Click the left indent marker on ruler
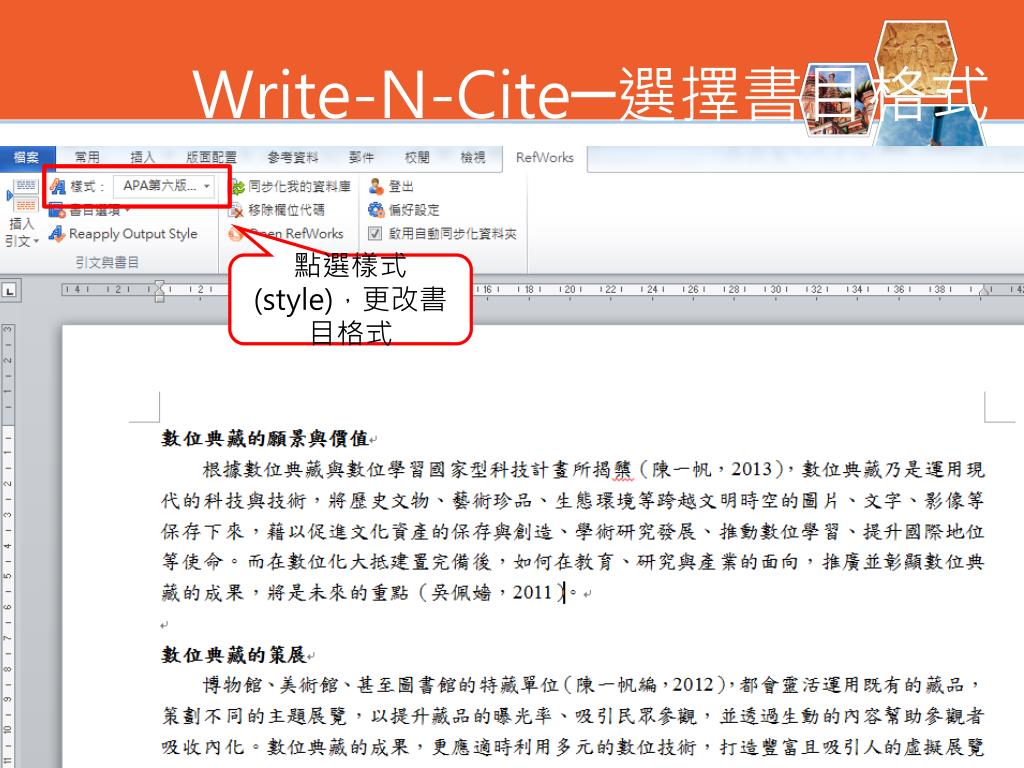This screenshot has height=768, width=1024. point(159,291)
